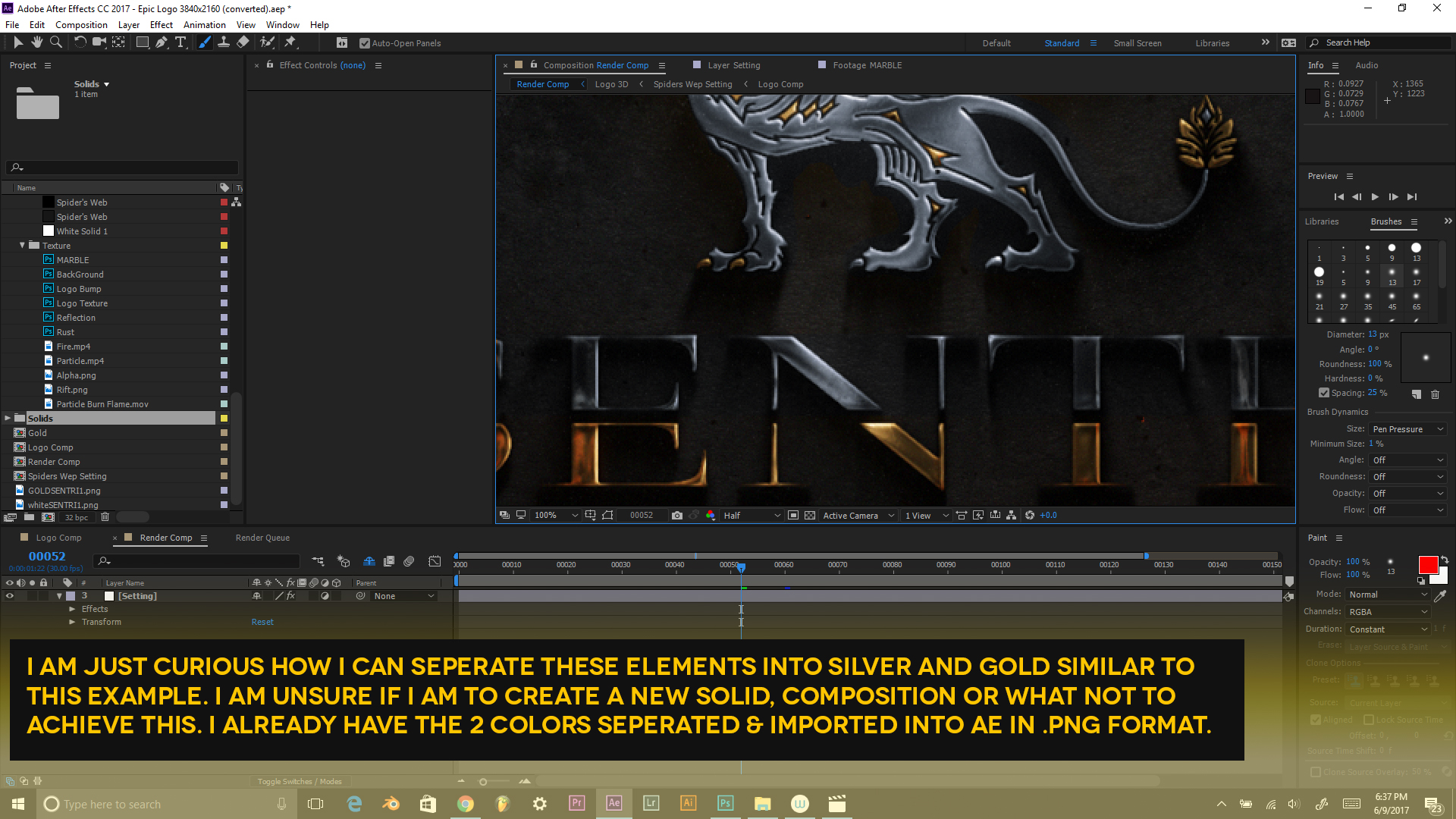Image resolution: width=1456 pixels, height=819 pixels.
Task: Select the Unified Camera tool
Action: (99, 42)
